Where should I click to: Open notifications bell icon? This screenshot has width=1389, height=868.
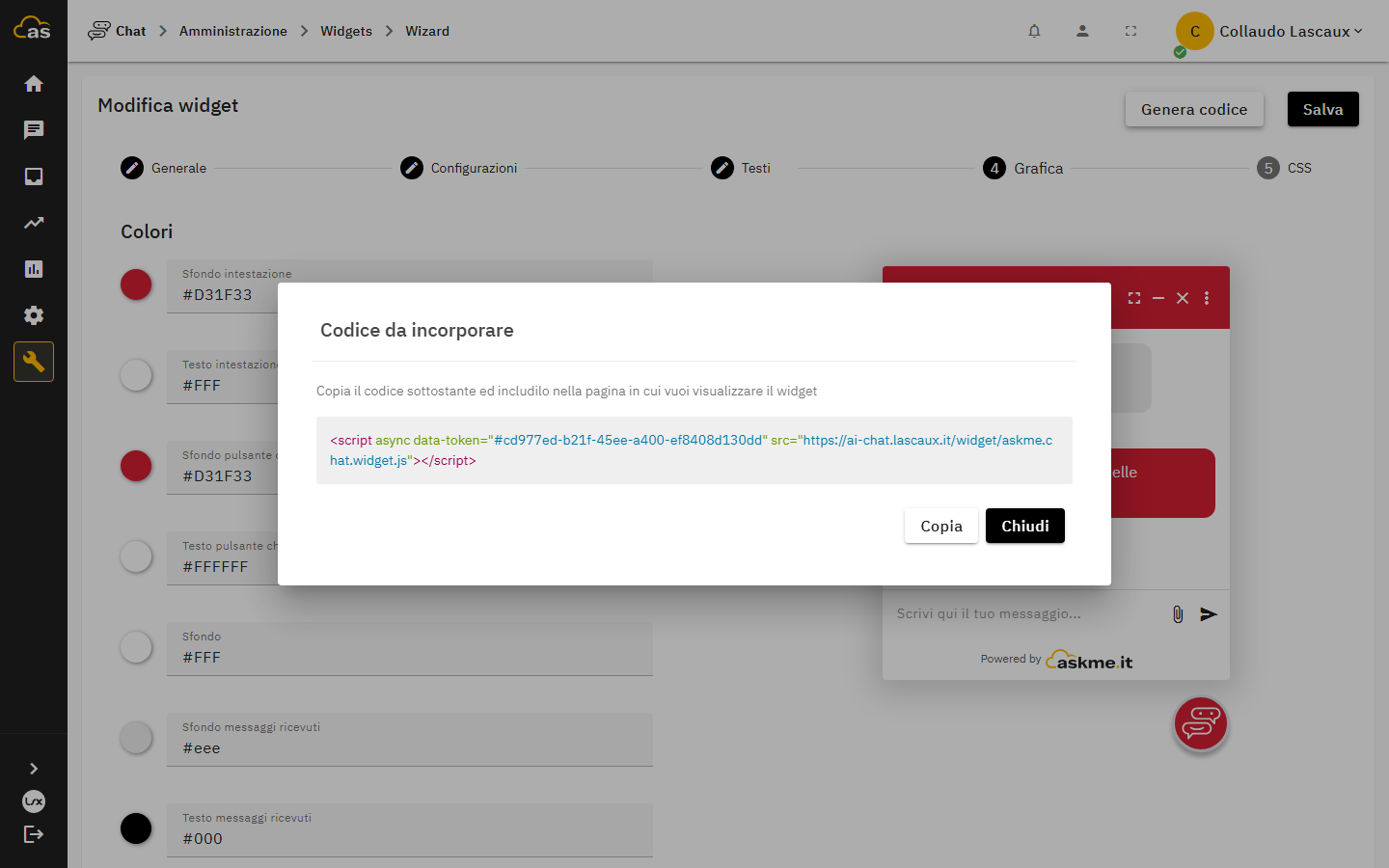tap(1034, 31)
